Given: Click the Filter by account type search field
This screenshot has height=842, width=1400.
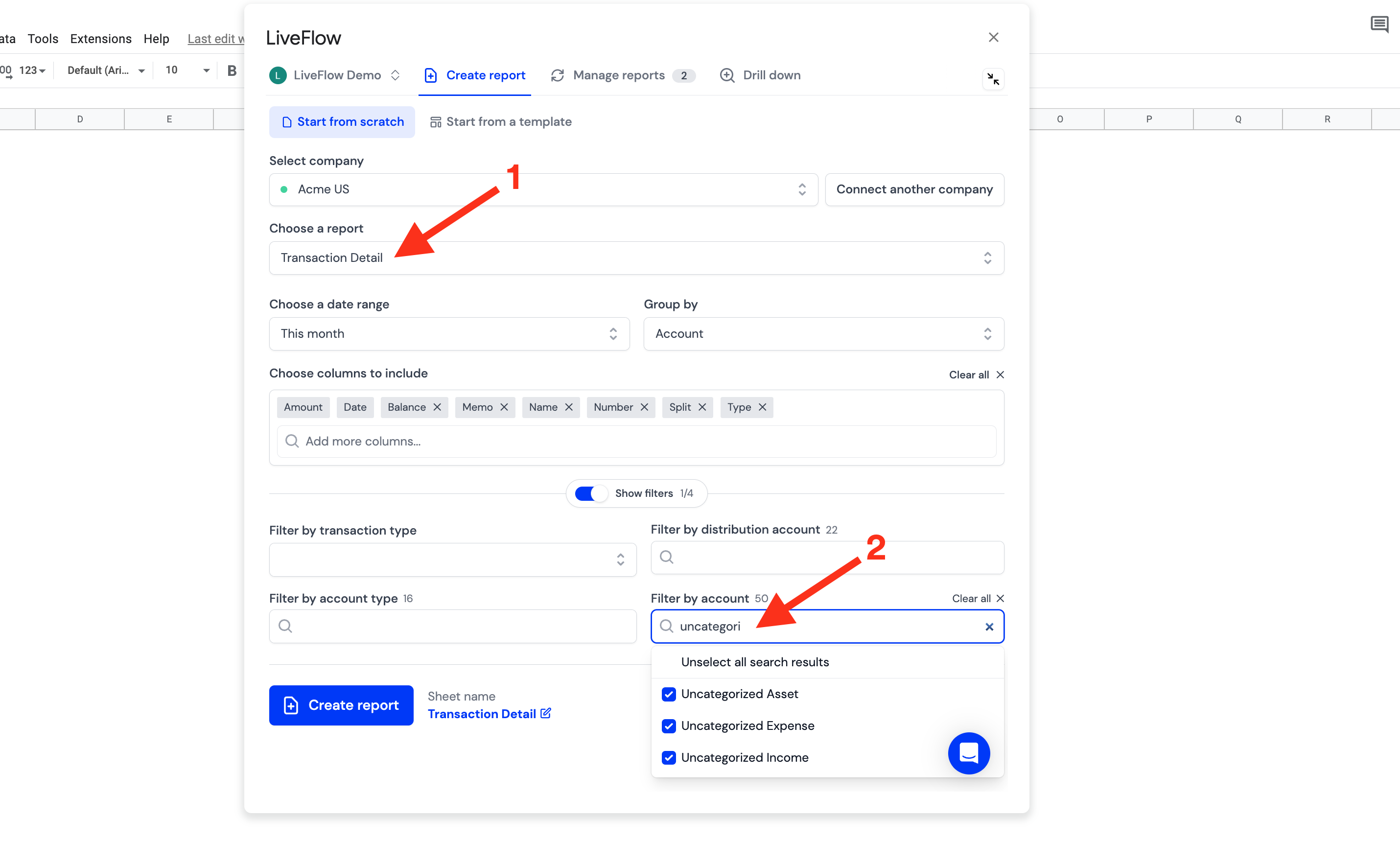Looking at the screenshot, I should click(453, 627).
